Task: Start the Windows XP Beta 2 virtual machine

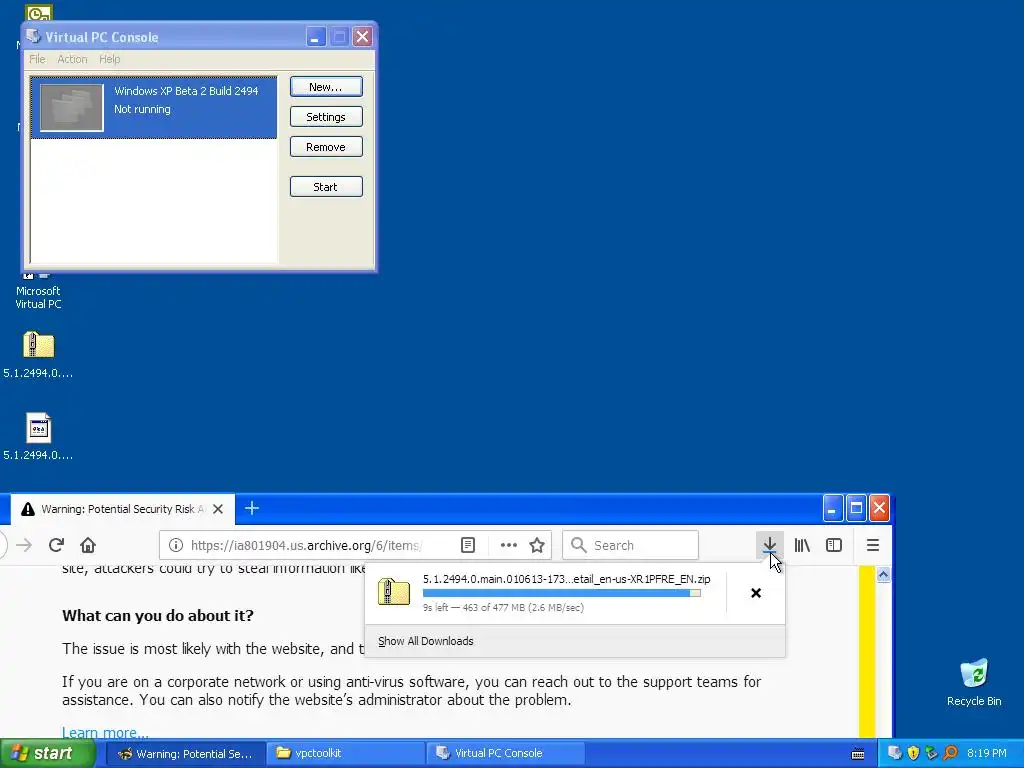Action: (326, 187)
